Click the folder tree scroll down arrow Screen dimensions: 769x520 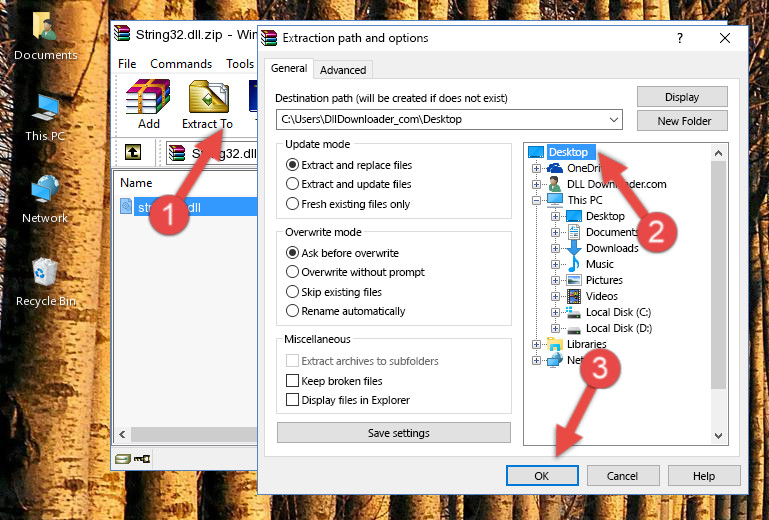[718, 436]
